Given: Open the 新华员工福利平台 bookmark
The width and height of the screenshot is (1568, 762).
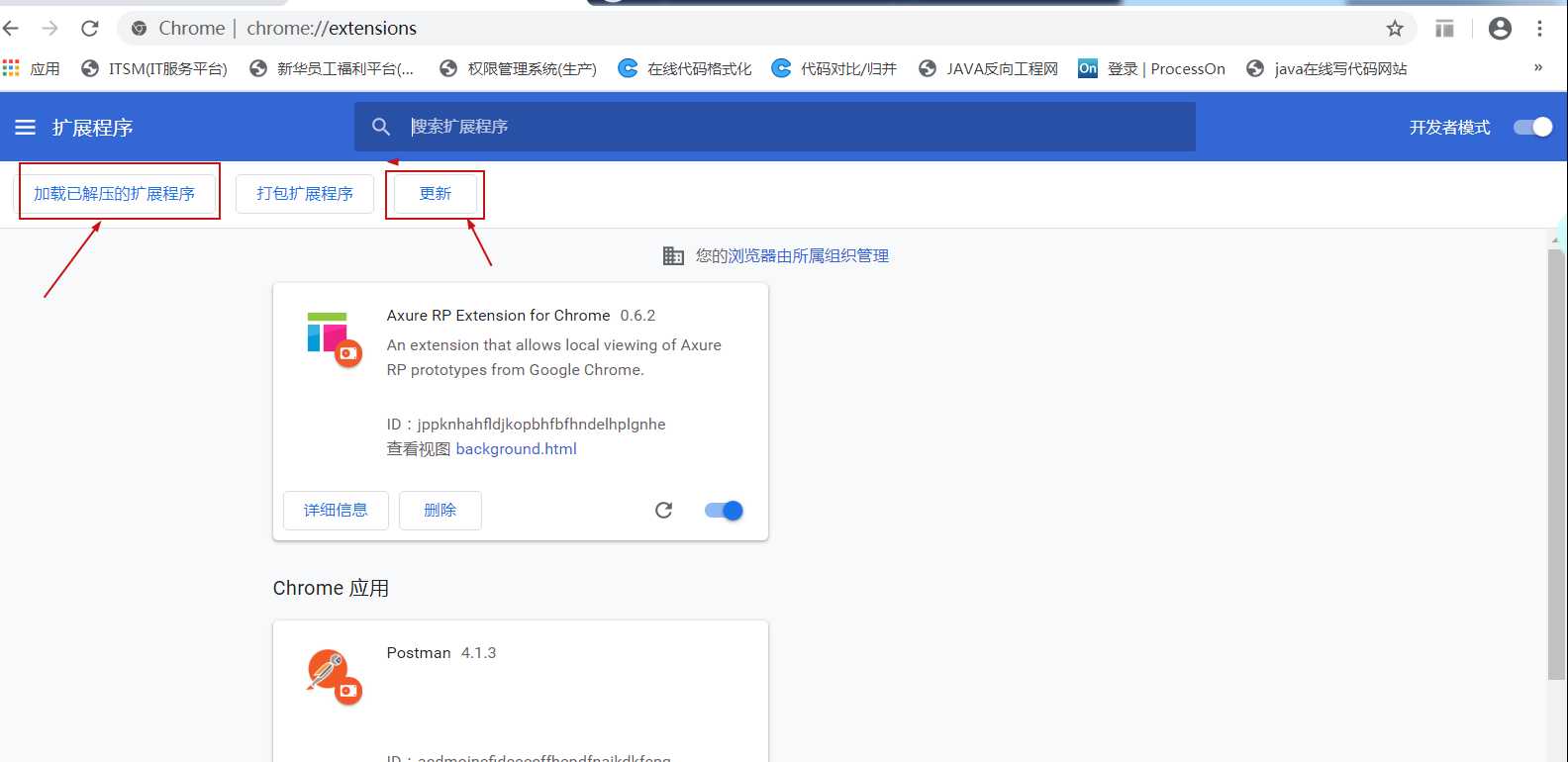Looking at the screenshot, I should point(332,68).
